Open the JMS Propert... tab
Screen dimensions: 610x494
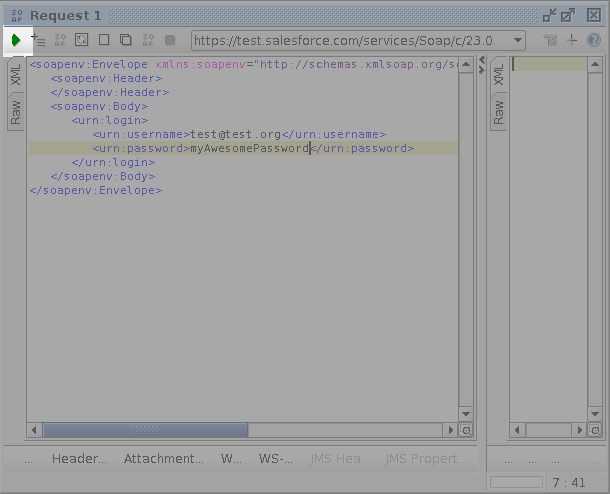pyautogui.click(x=426, y=459)
